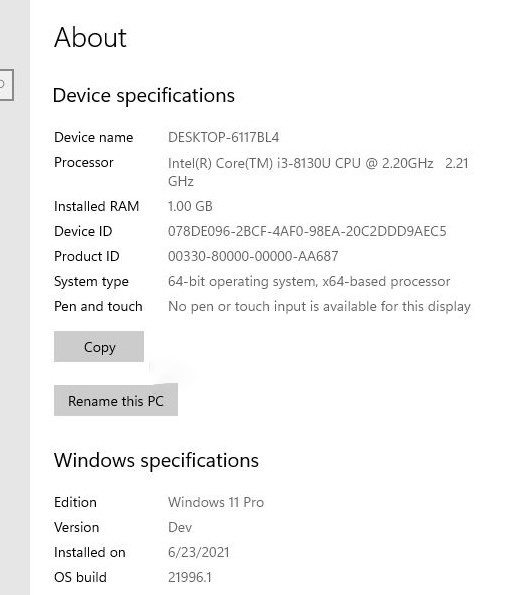Select the installed date 6/23/2021

click(x=198, y=552)
